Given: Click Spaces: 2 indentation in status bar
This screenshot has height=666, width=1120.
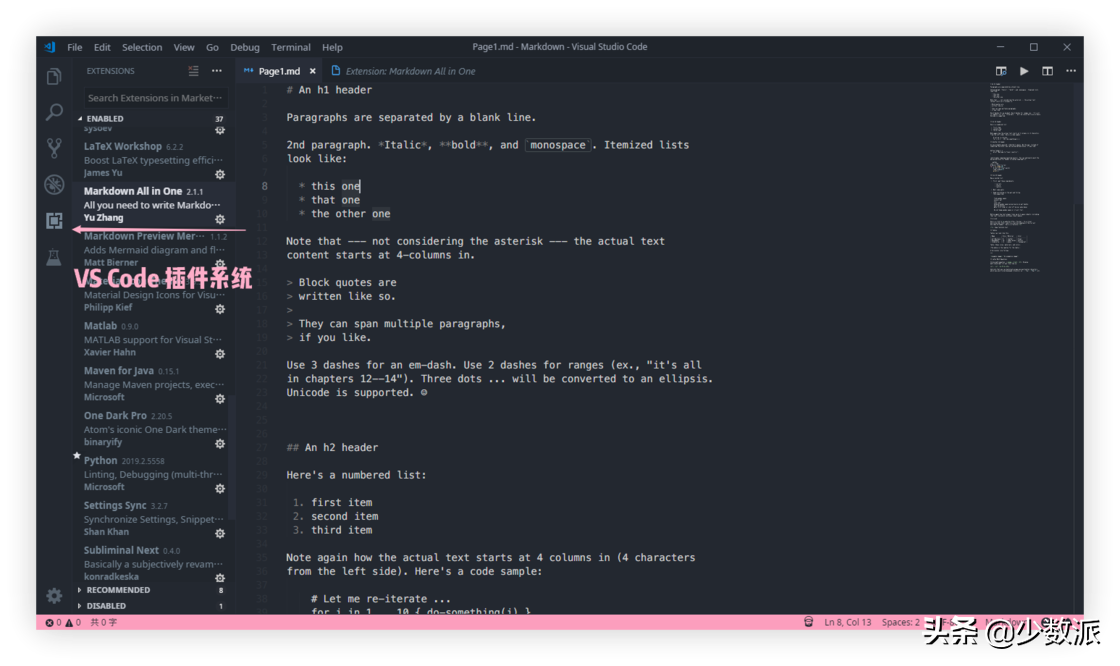Looking at the screenshot, I should click(x=901, y=622).
